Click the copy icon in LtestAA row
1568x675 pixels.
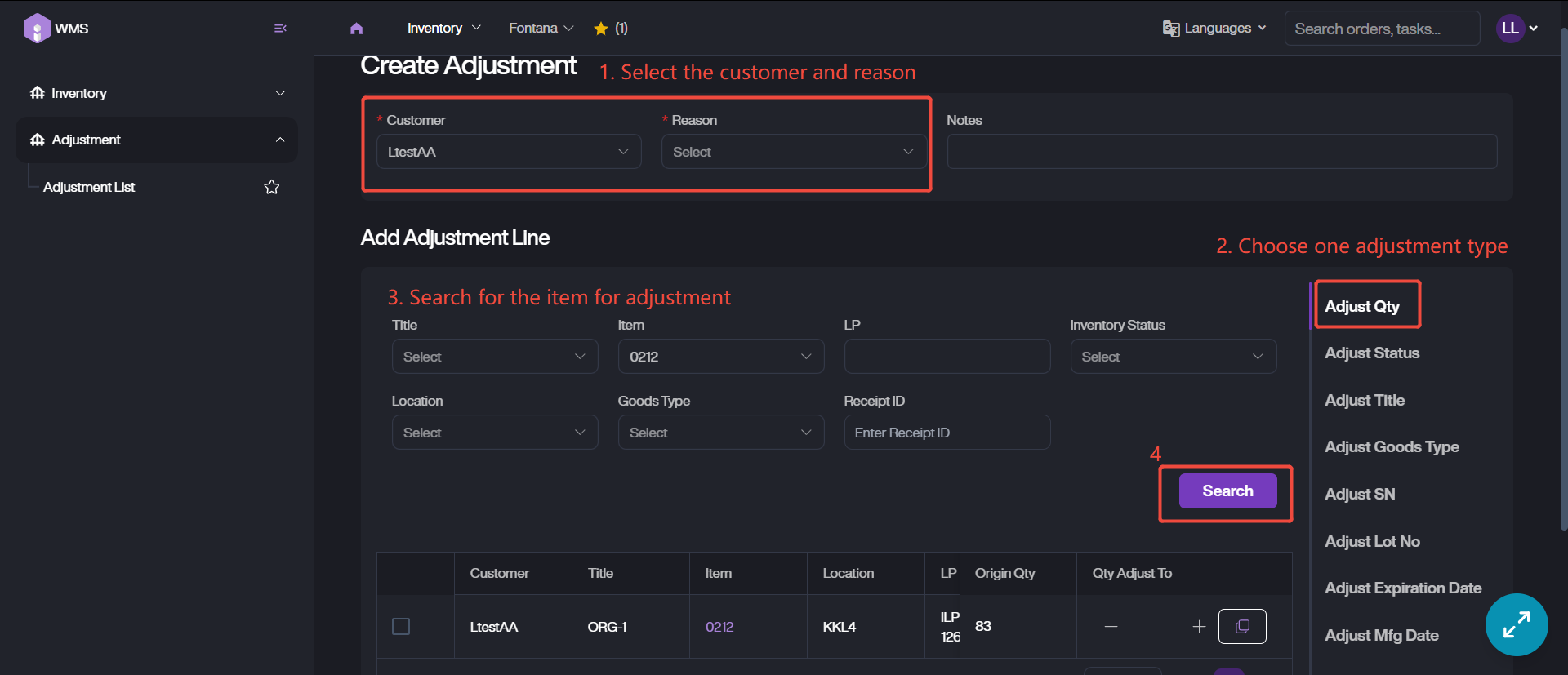click(1241, 626)
